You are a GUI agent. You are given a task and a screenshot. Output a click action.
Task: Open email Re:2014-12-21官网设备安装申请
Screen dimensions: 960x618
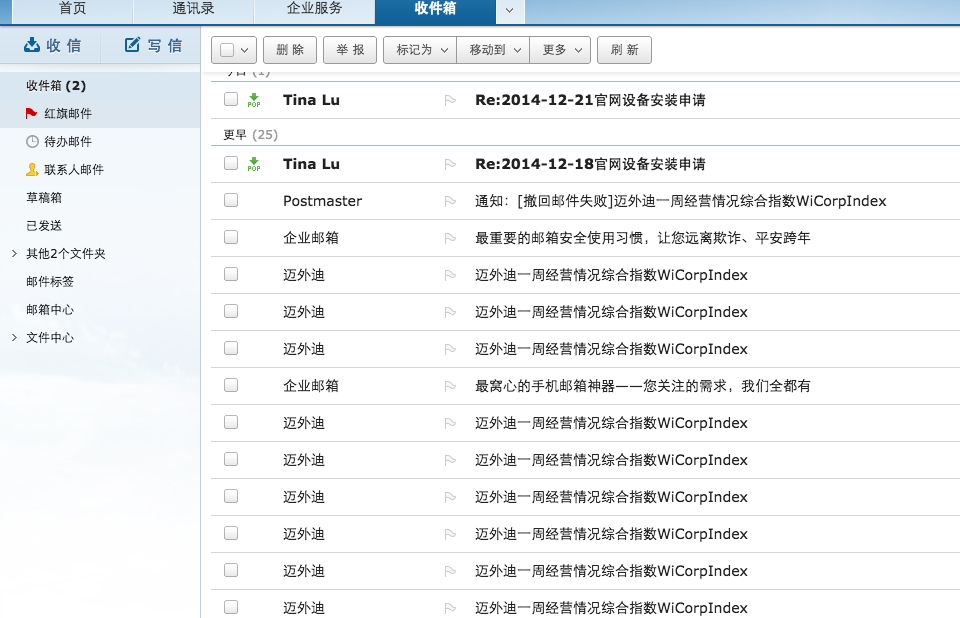[590, 100]
